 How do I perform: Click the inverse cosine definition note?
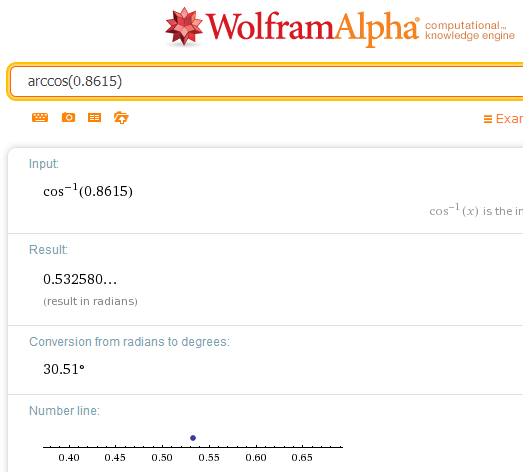click(476, 210)
